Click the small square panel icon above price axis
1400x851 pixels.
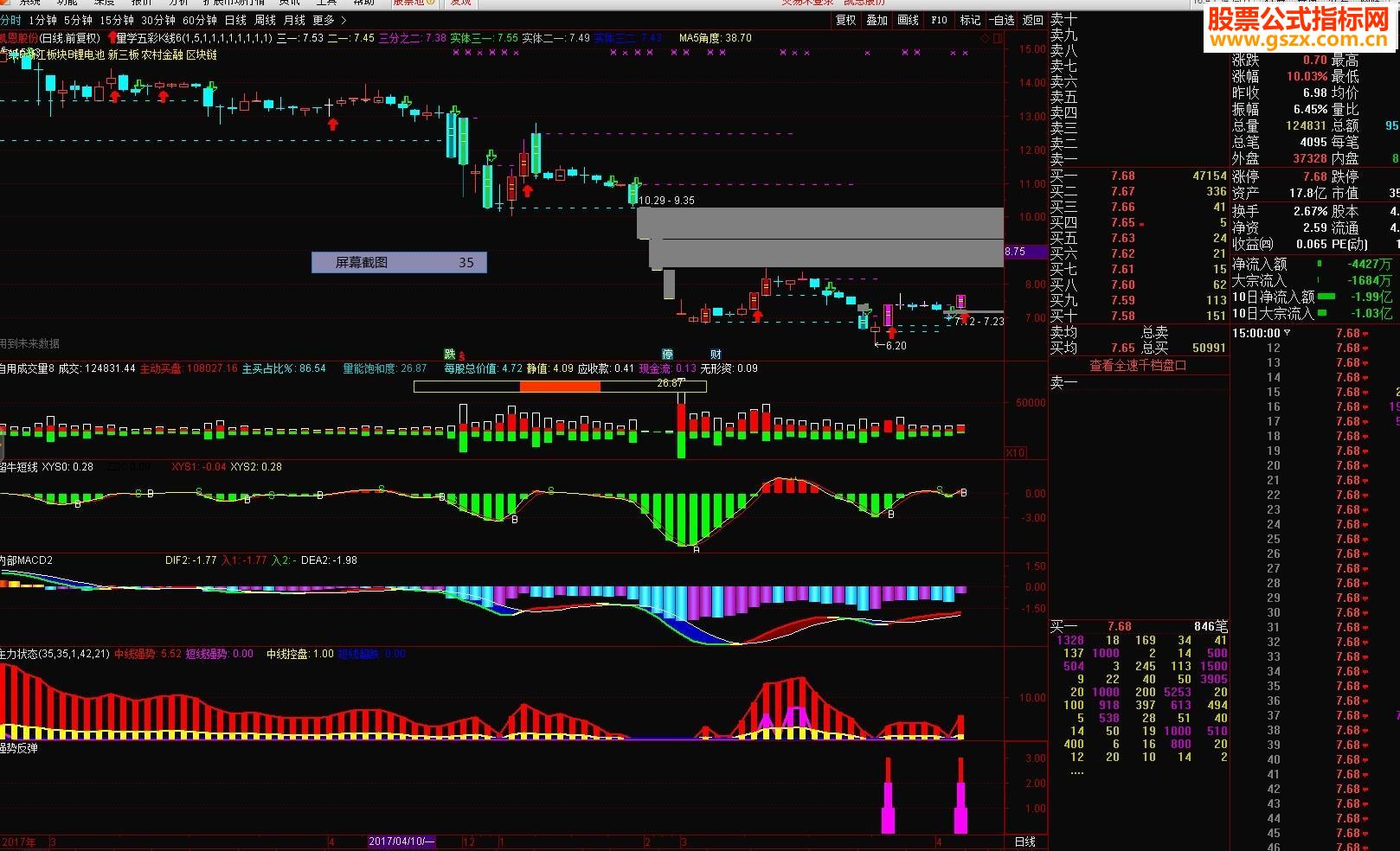(997, 39)
